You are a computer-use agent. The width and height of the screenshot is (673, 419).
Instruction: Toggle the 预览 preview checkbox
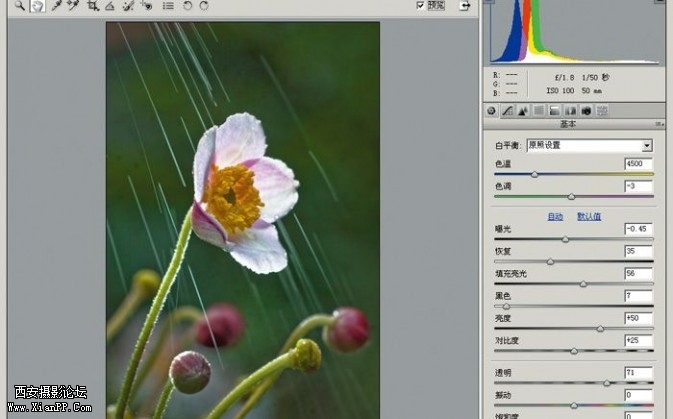(421, 6)
